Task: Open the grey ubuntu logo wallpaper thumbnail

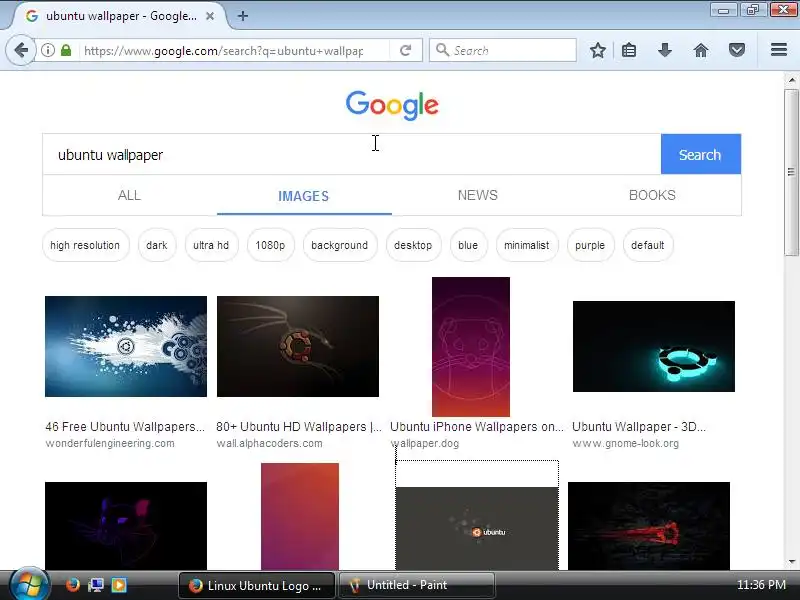Action: (477, 528)
